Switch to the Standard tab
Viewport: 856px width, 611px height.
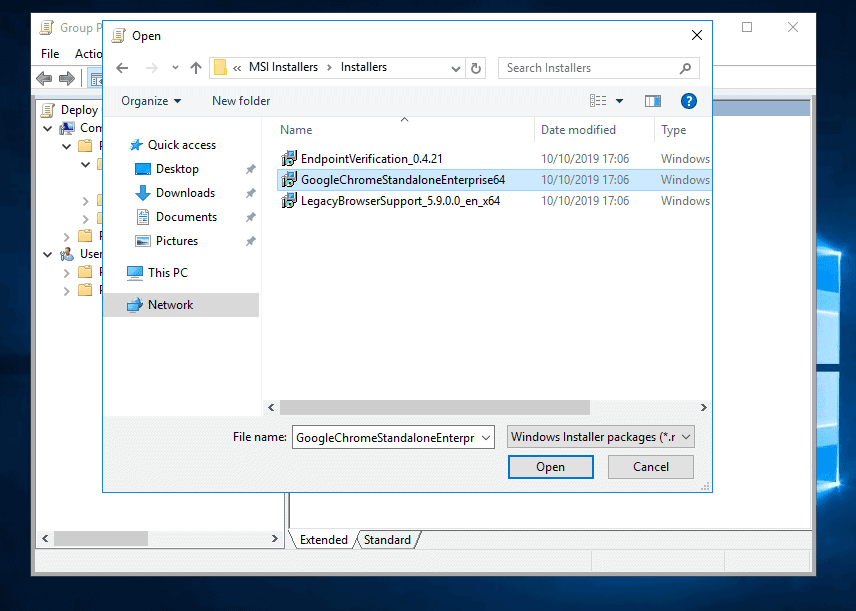pos(387,539)
